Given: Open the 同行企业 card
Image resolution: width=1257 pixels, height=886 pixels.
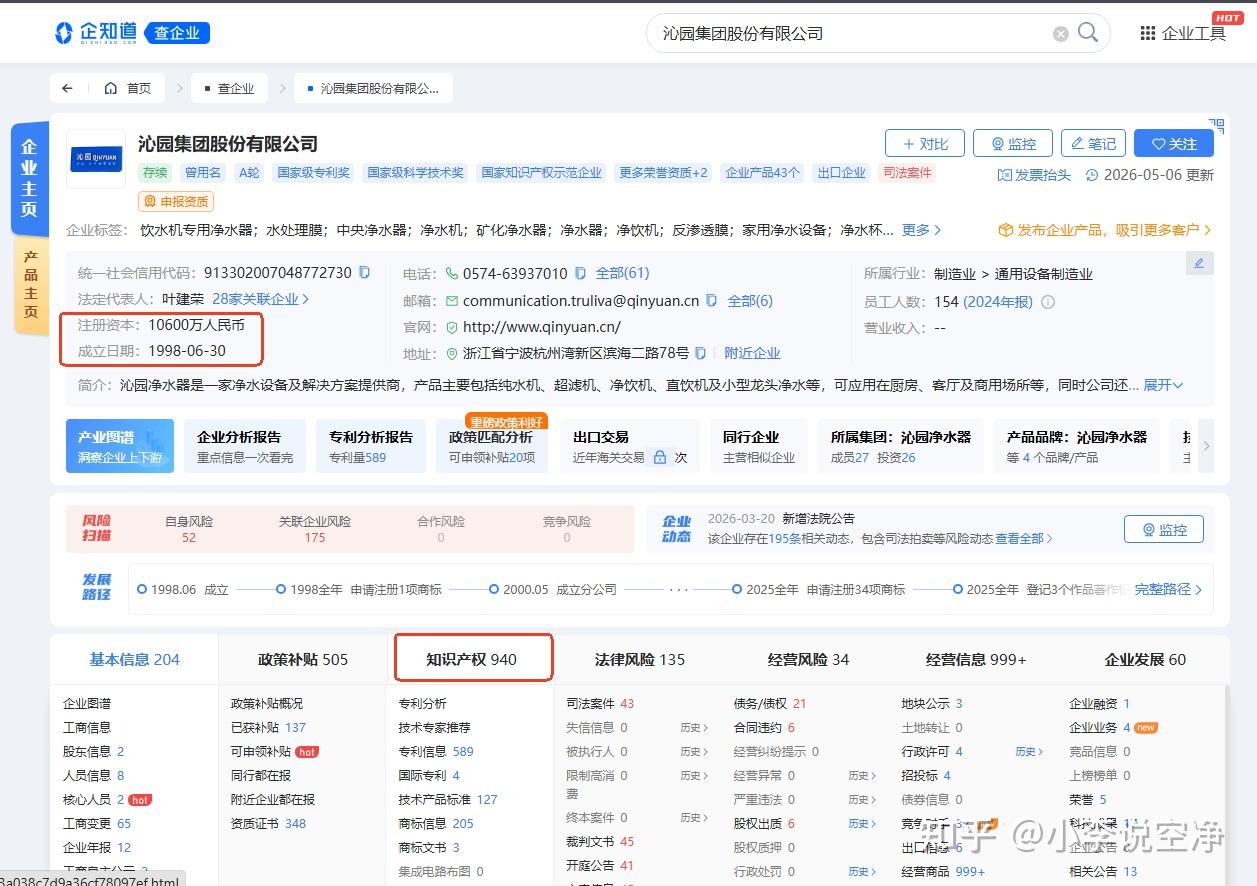Looking at the screenshot, I should click(x=761, y=446).
